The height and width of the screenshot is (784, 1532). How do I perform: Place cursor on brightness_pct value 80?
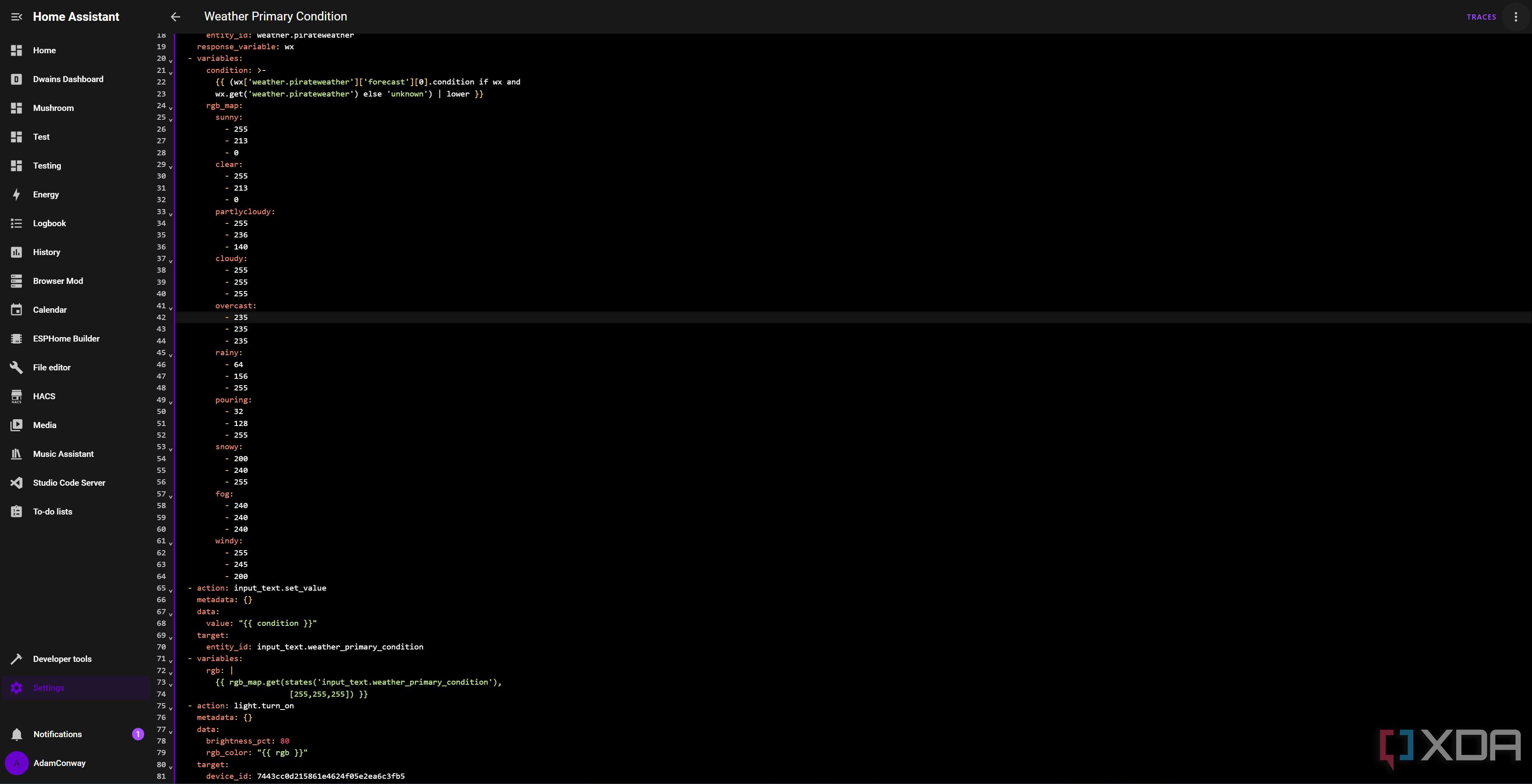285,741
